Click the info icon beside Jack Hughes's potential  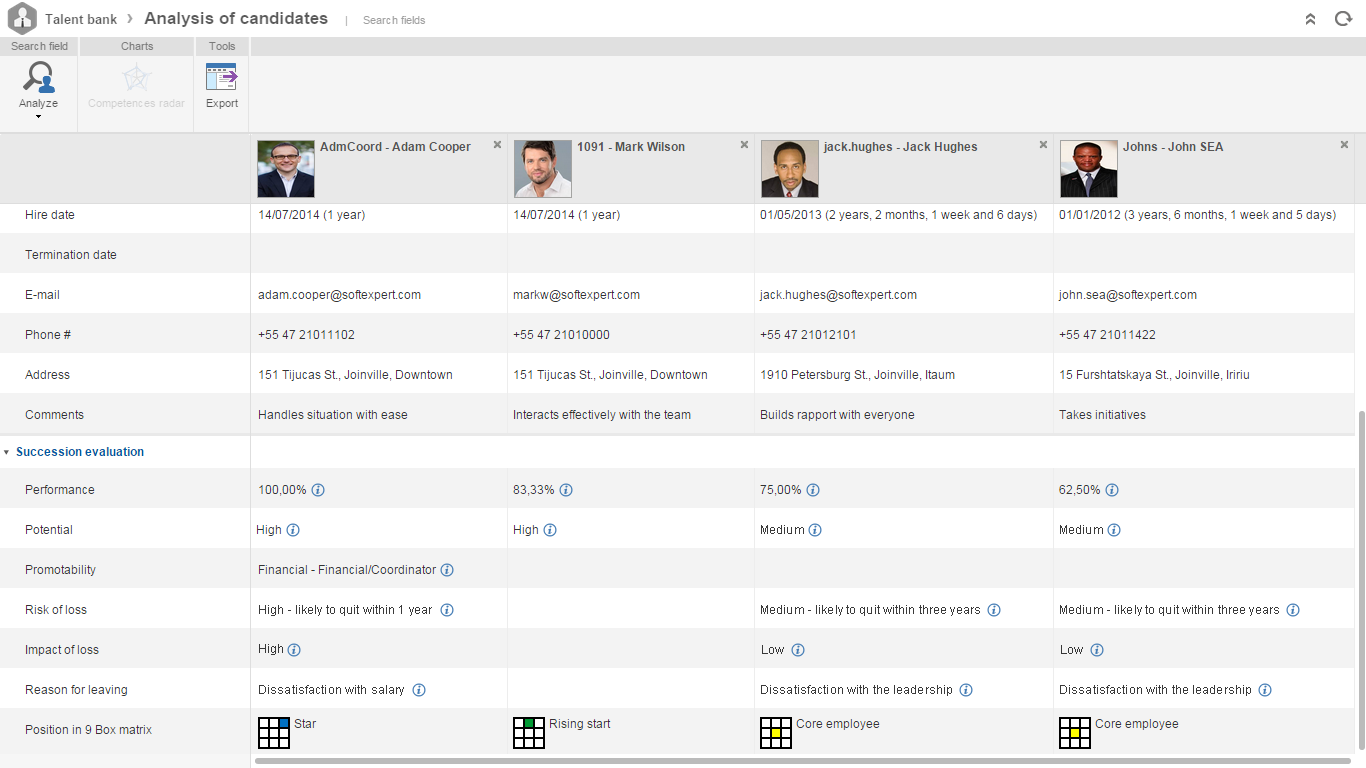coord(815,530)
